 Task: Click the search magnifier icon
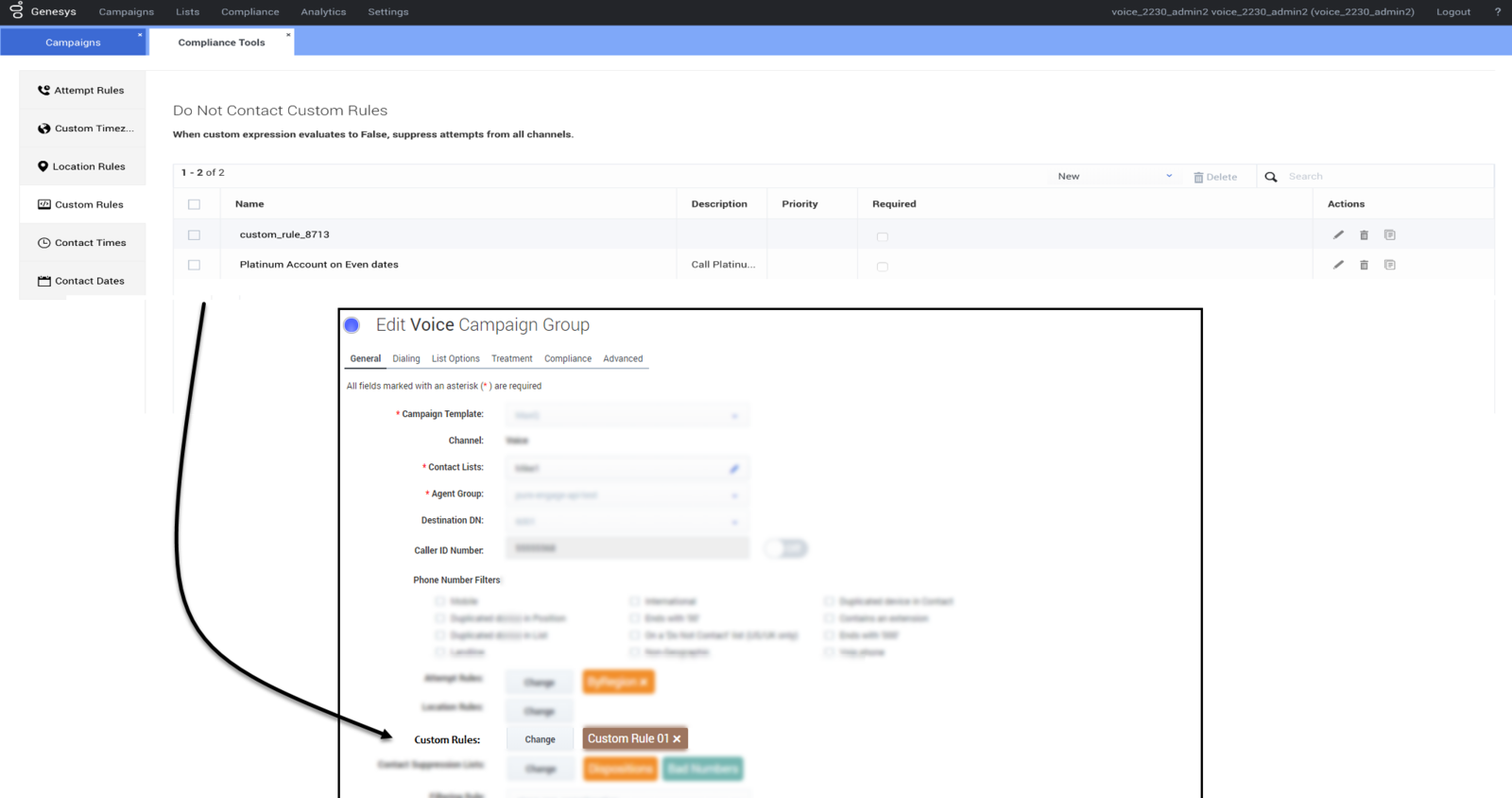click(x=1271, y=177)
